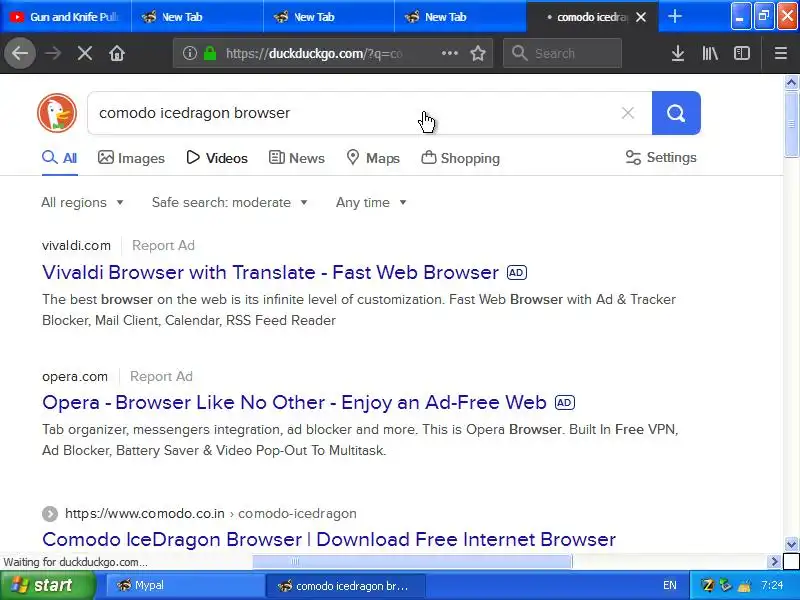Image resolution: width=800 pixels, height=600 pixels.
Task: Select comodo icedragon taskbar window button
Action: 345,585
